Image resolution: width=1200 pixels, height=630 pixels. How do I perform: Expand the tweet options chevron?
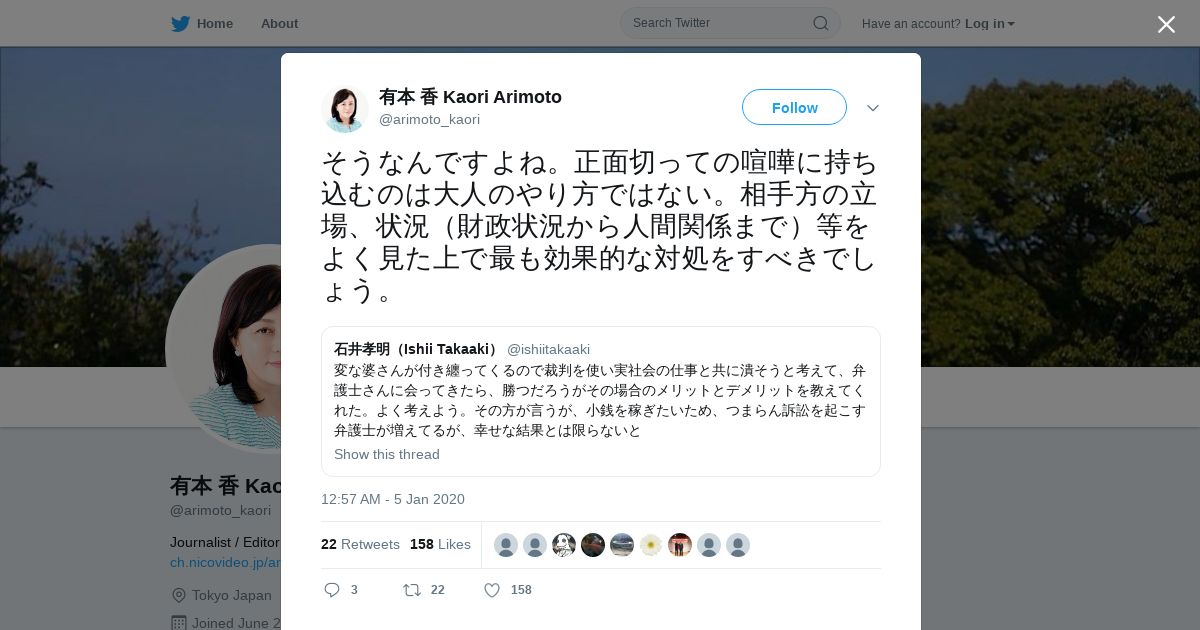873,108
